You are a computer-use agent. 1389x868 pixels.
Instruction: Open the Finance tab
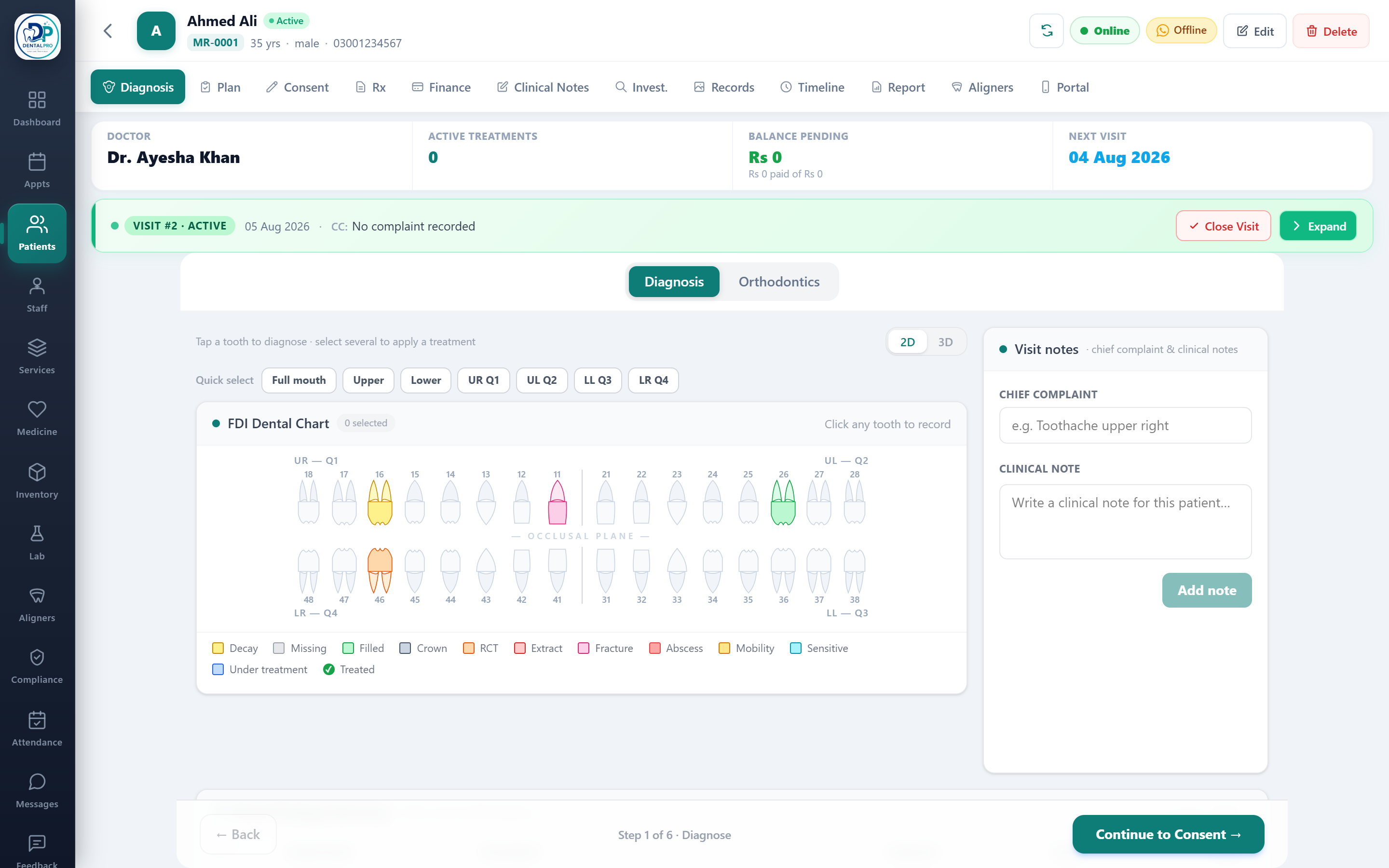[441, 87]
